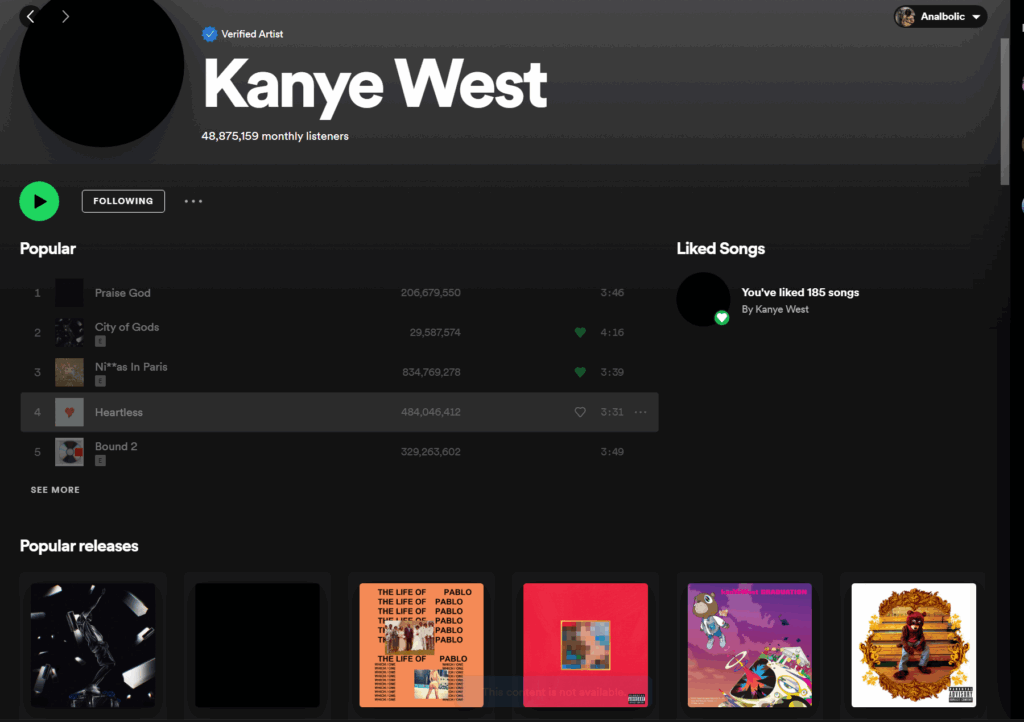Image resolution: width=1024 pixels, height=722 pixels.
Task: Select the City of Gods track title
Action: [127, 327]
